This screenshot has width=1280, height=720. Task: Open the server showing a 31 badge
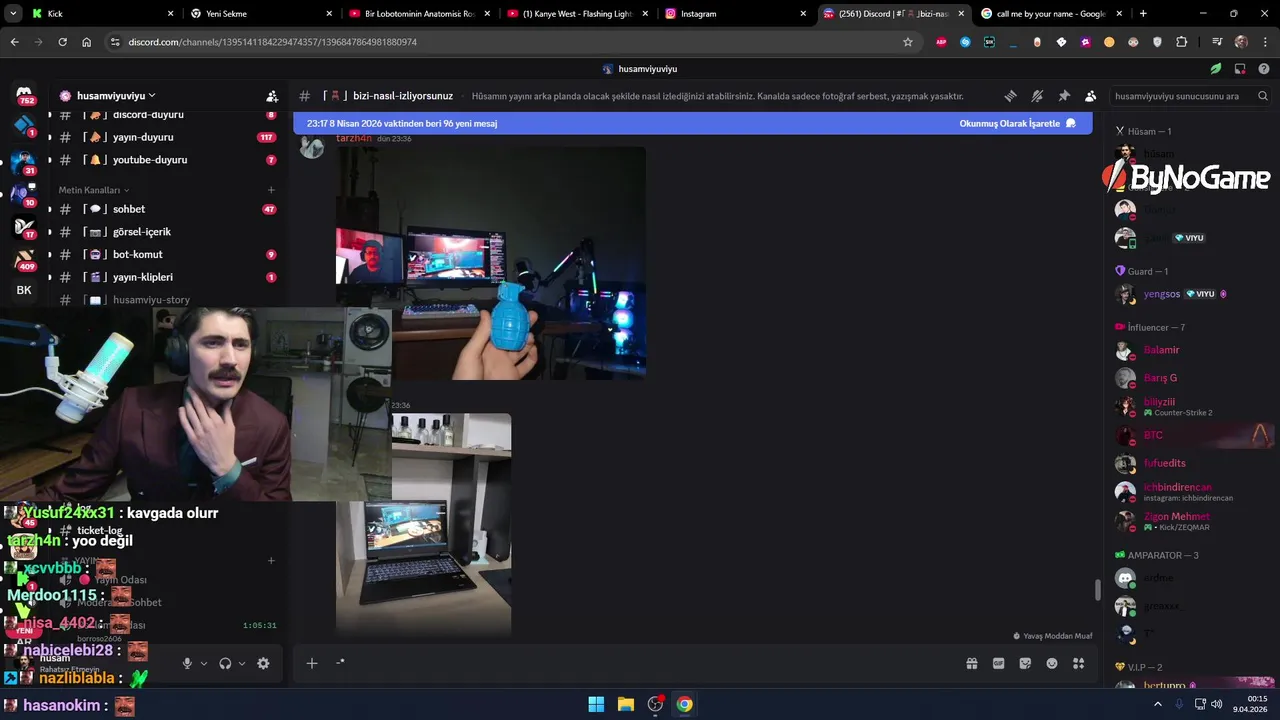tap(25, 163)
